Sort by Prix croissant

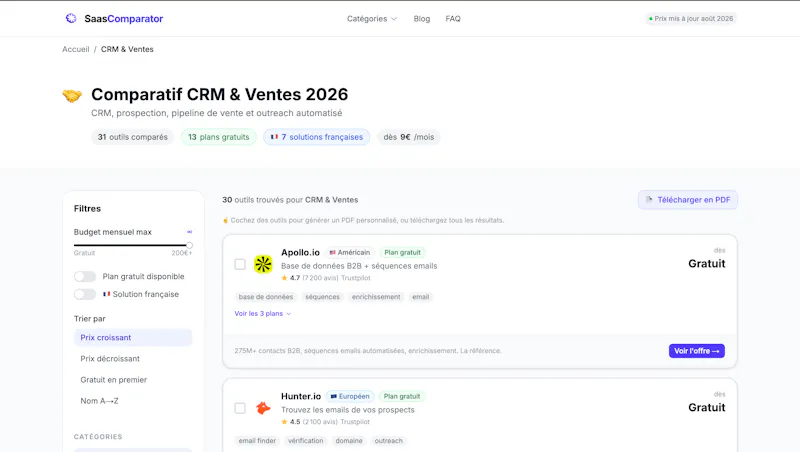[133, 338]
